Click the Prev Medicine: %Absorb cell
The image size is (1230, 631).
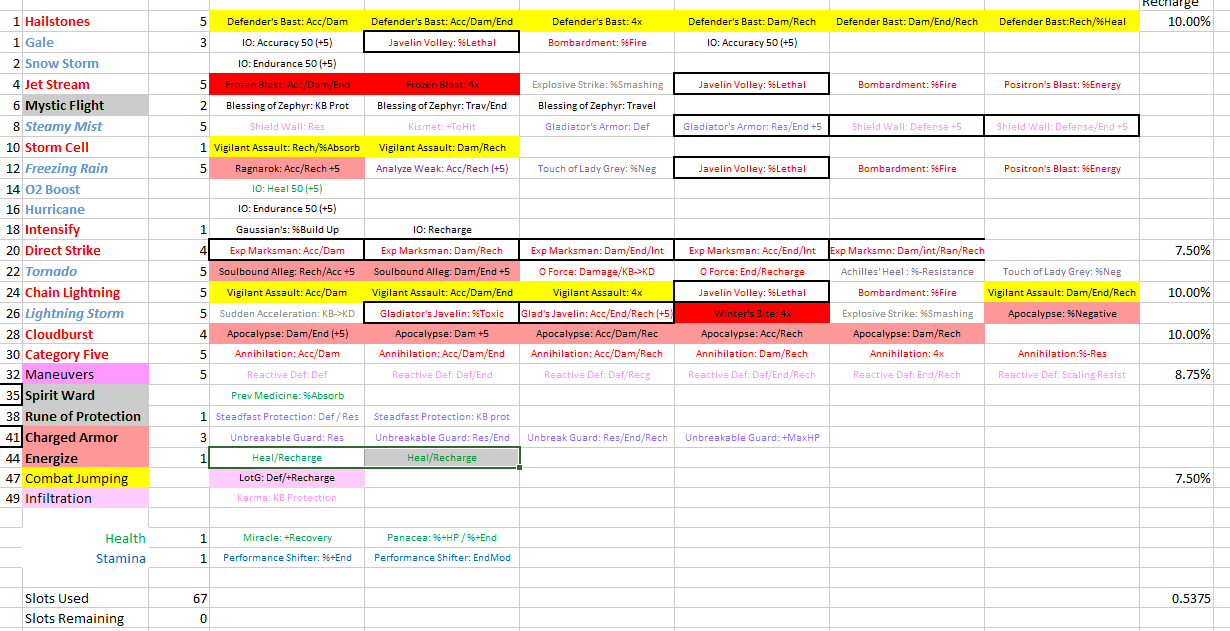tap(287, 395)
